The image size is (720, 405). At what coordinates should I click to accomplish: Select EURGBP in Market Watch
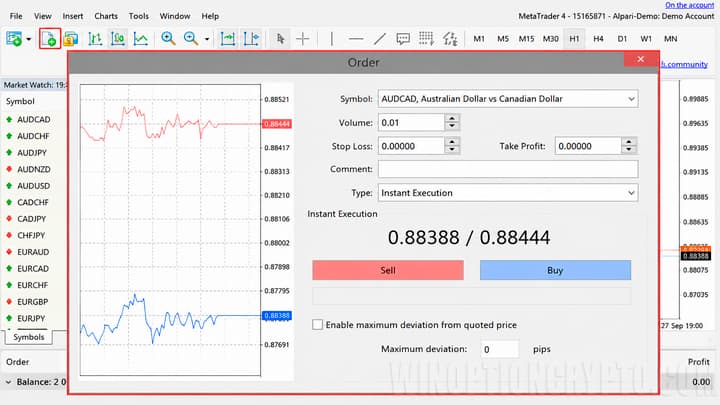(x=34, y=302)
